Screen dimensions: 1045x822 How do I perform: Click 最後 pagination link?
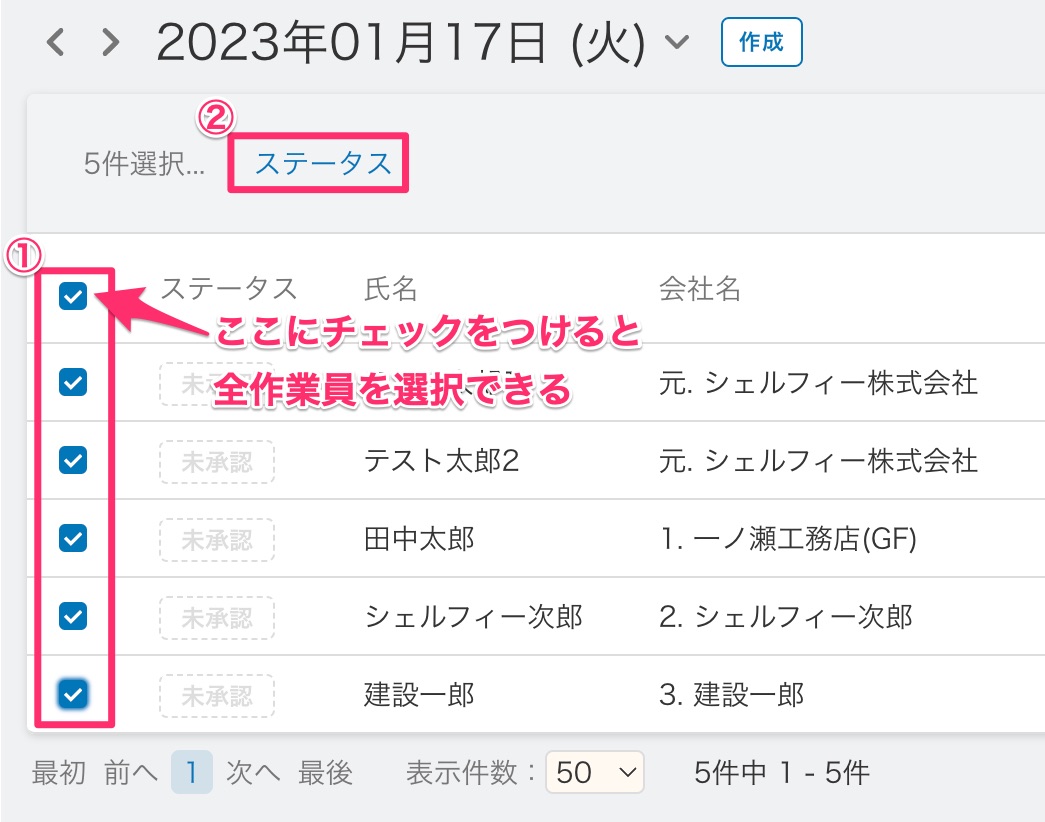[x=325, y=772]
